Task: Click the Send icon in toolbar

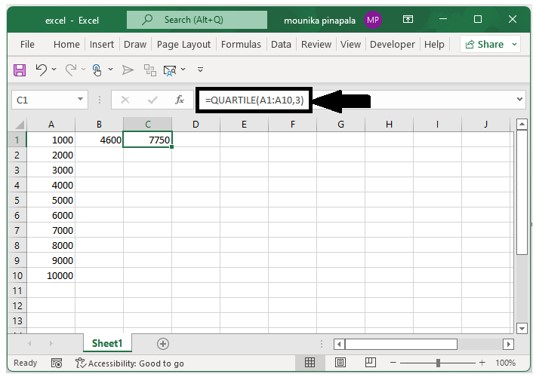Action: pyautogui.click(x=128, y=70)
